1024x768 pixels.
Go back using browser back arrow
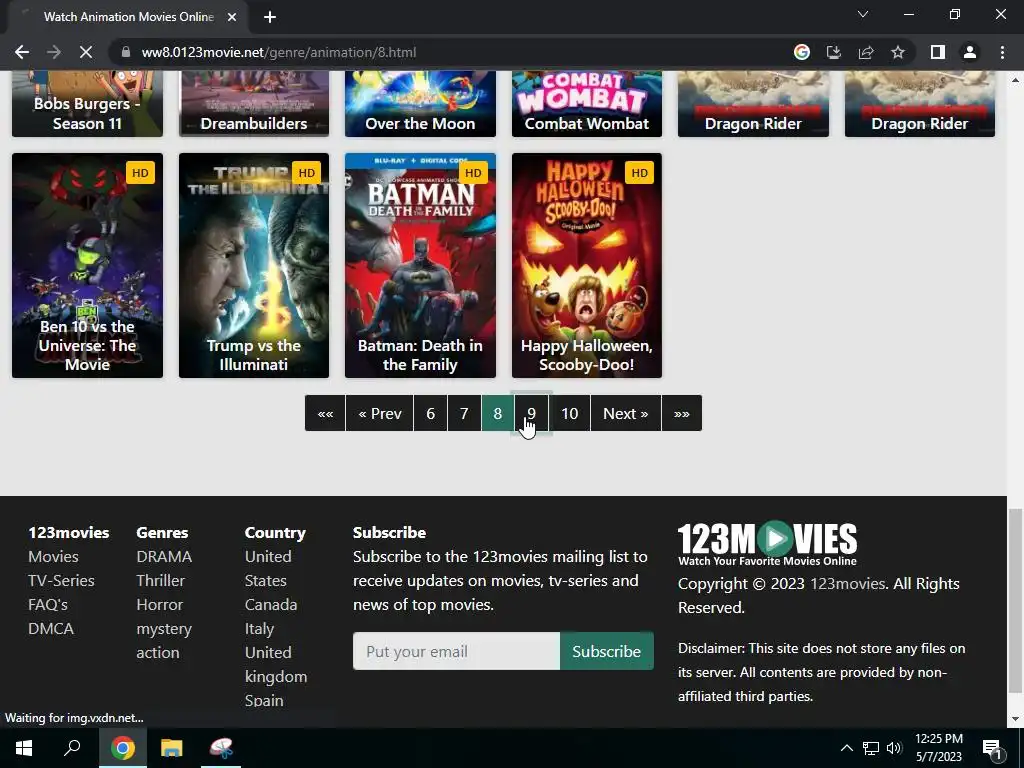[x=22, y=52]
